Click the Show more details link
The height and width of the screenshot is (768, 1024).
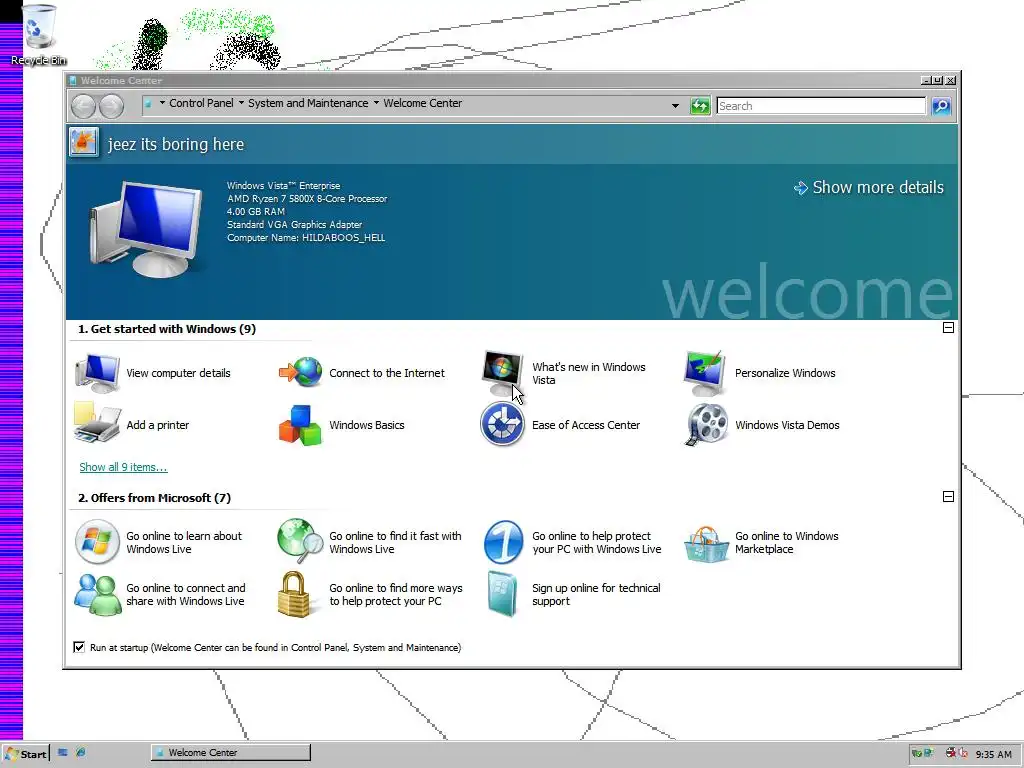869,187
